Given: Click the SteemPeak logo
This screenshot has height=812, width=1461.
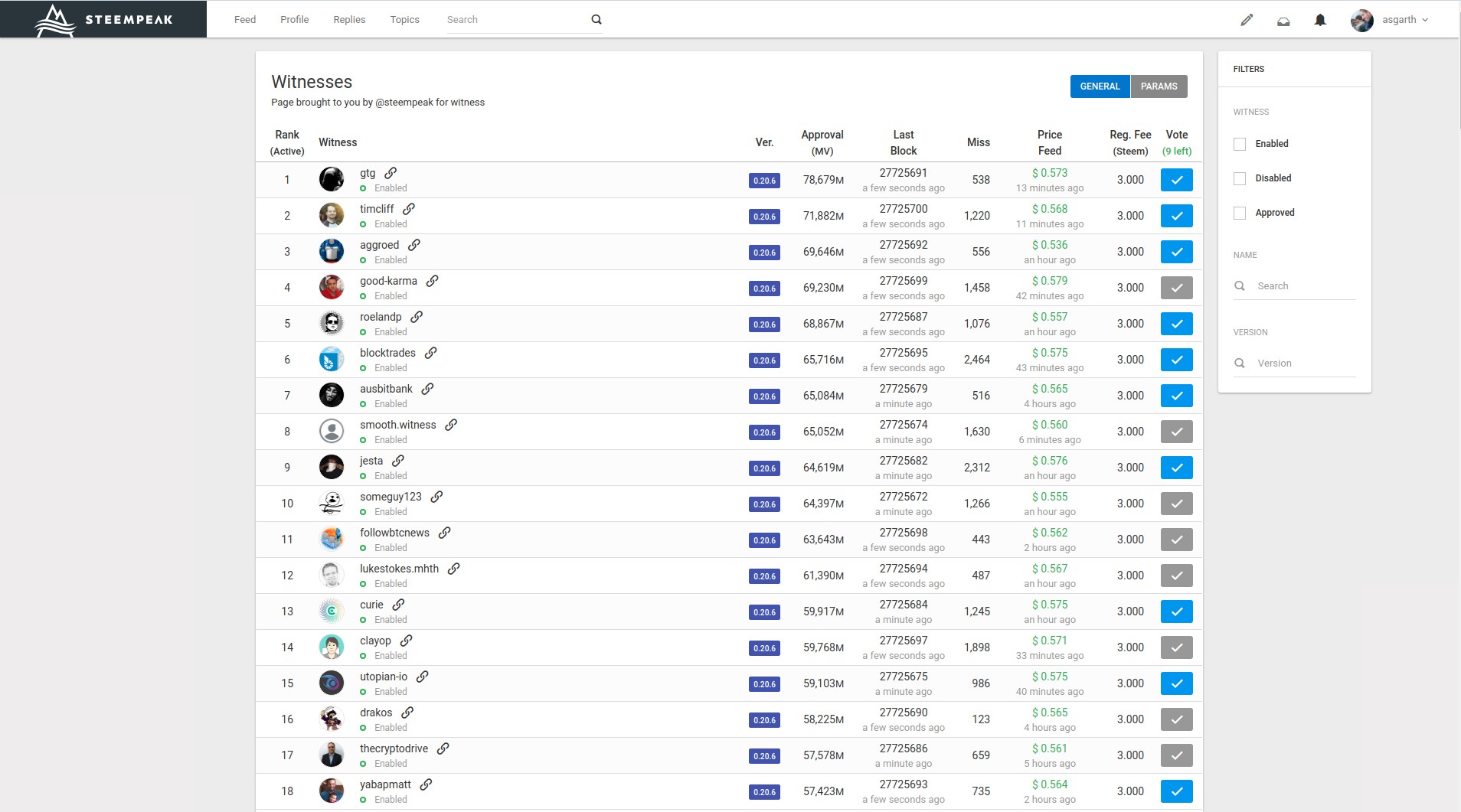Looking at the screenshot, I should pos(103,19).
